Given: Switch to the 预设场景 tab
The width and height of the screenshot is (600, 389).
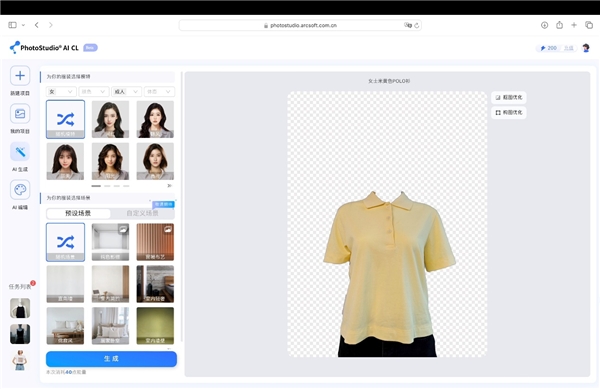Looking at the screenshot, I should tap(78, 213).
